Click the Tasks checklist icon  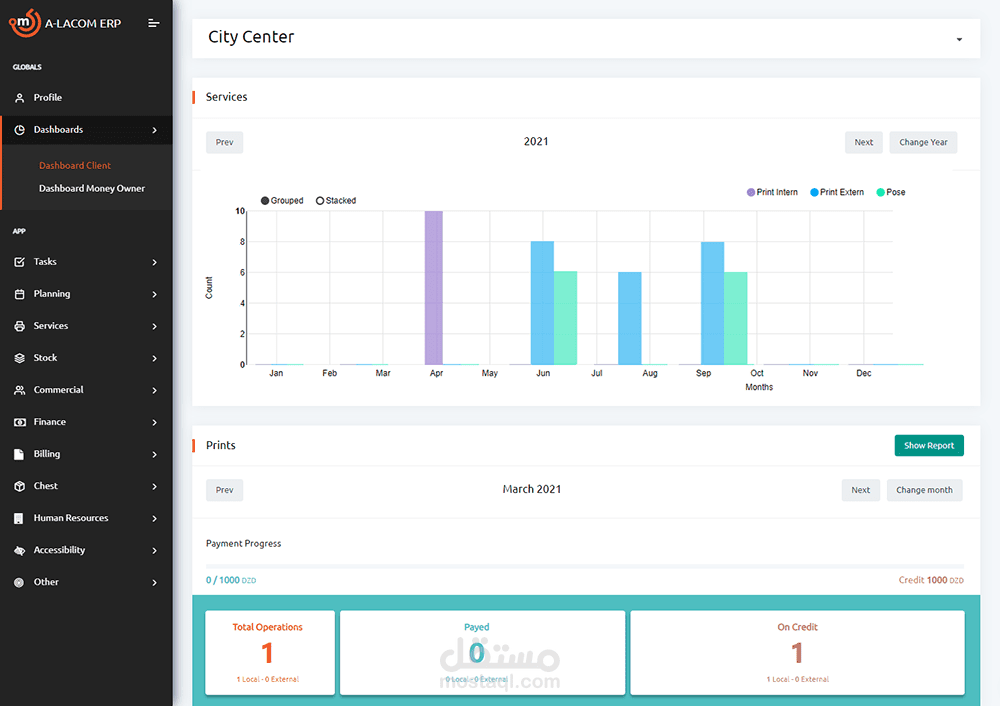pyautogui.click(x=20, y=262)
